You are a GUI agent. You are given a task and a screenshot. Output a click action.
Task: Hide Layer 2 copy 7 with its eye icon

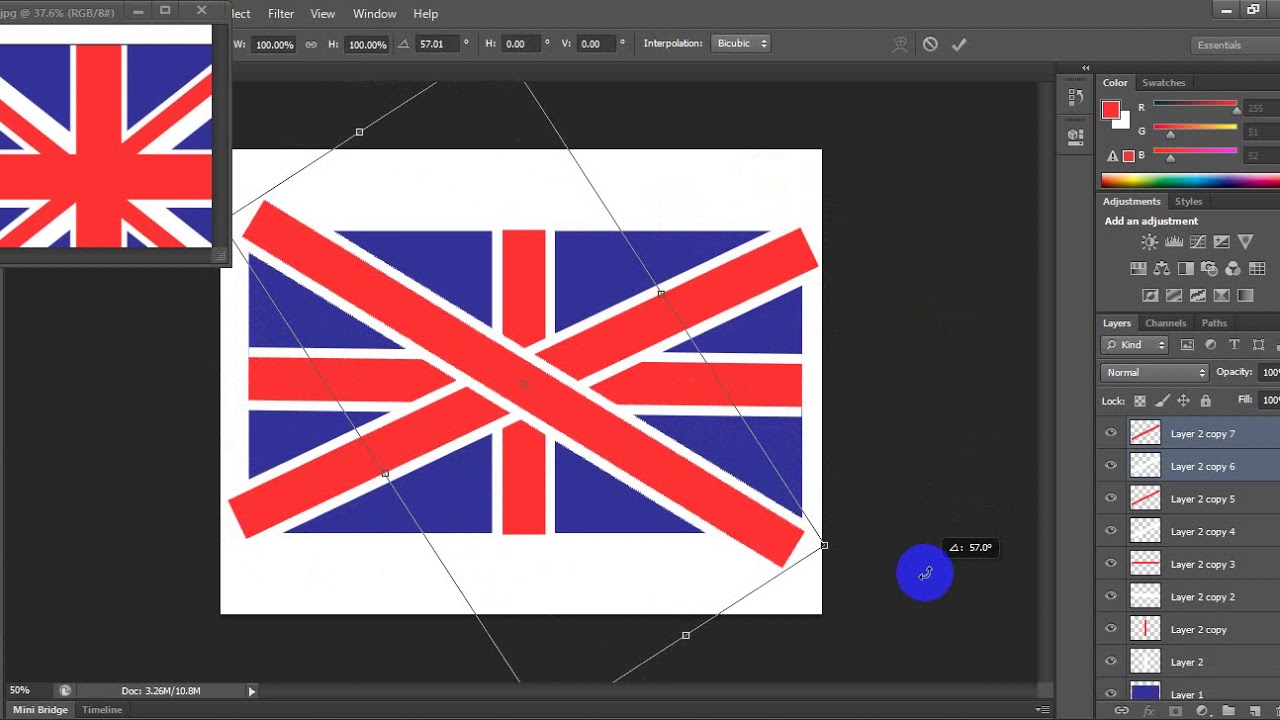[1111, 433]
